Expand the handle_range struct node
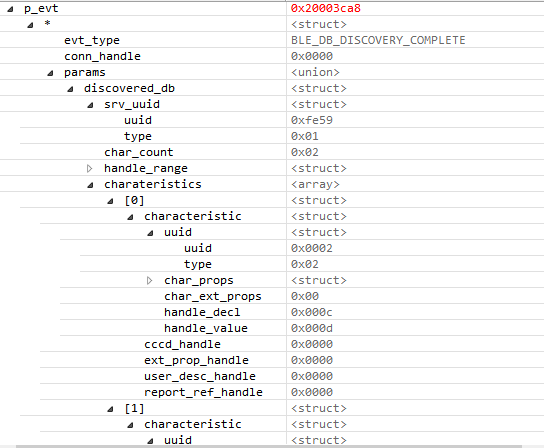Image resolution: width=544 pixels, height=448 pixels. pos(90,169)
